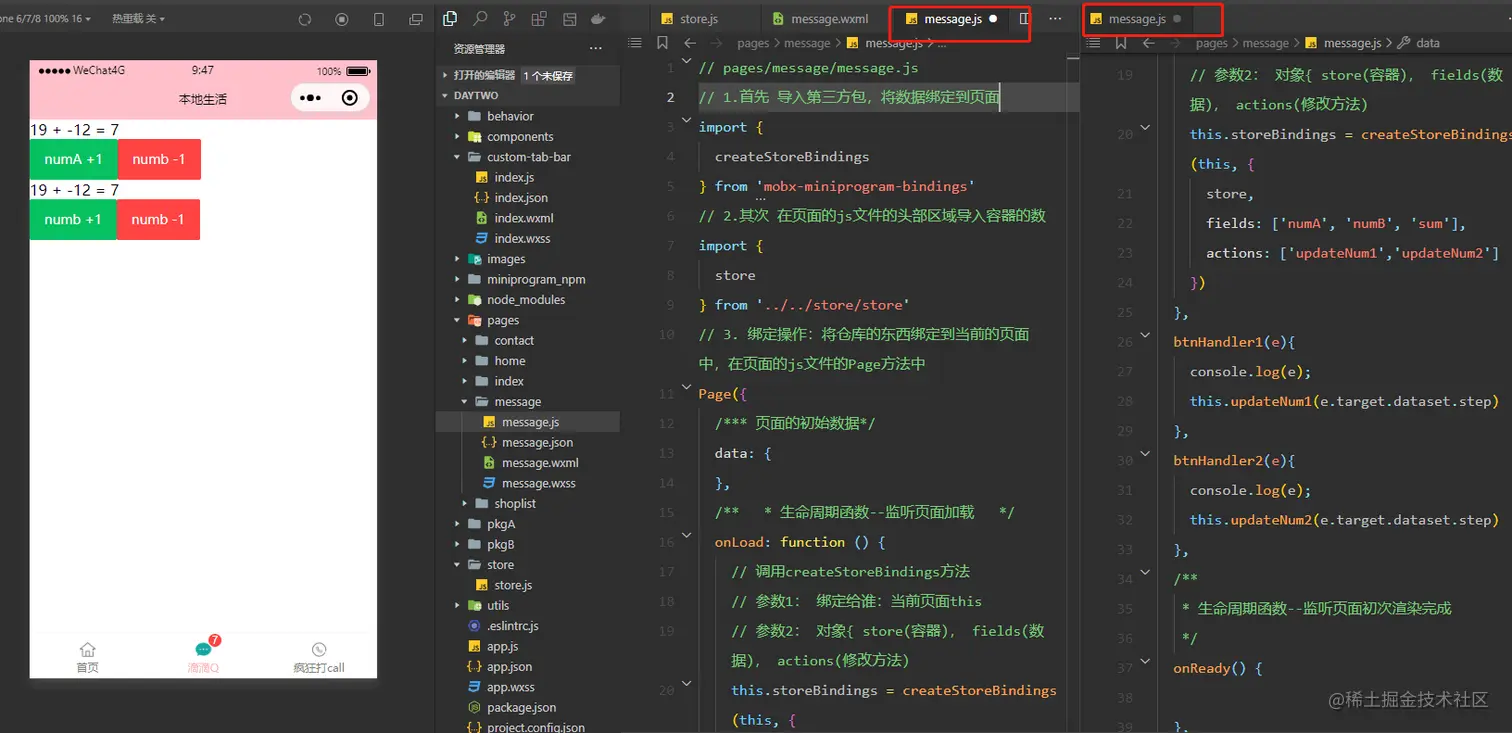Open app.json in file tree
This screenshot has height=733, width=1512.
pyautogui.click(x=509, y=666)
